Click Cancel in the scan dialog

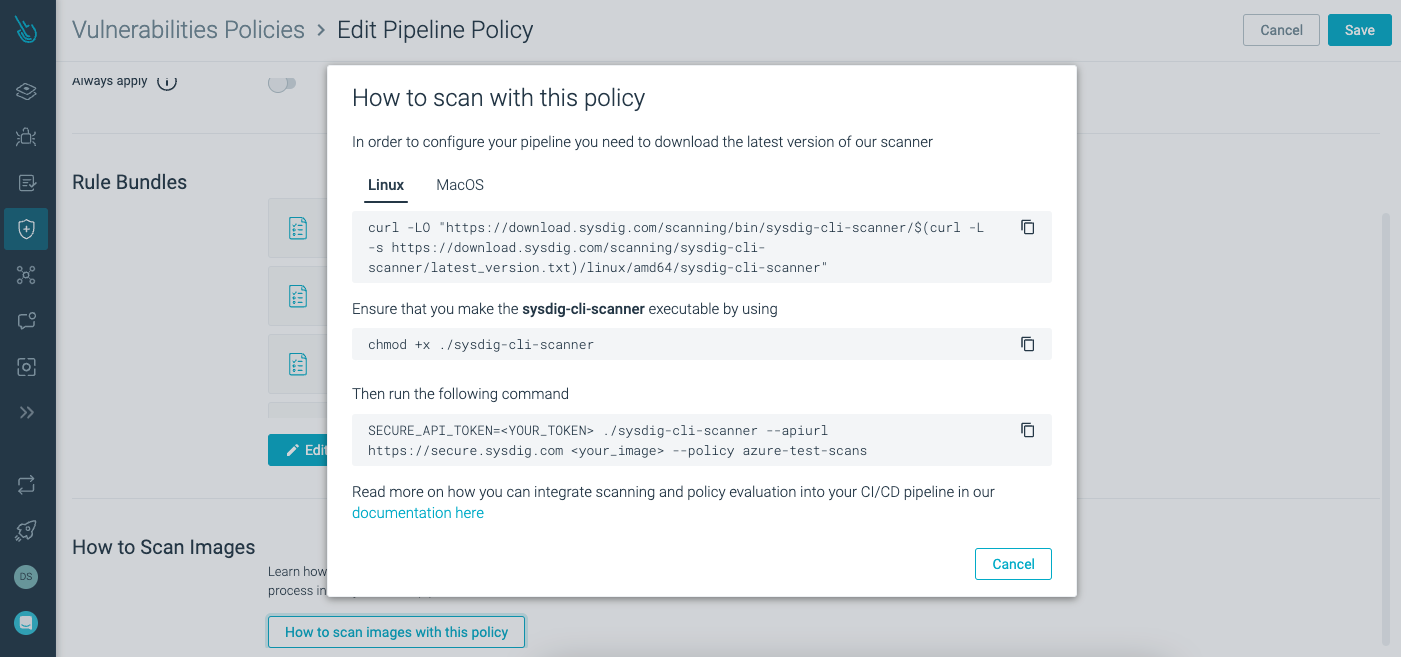tap(1013, 564)
